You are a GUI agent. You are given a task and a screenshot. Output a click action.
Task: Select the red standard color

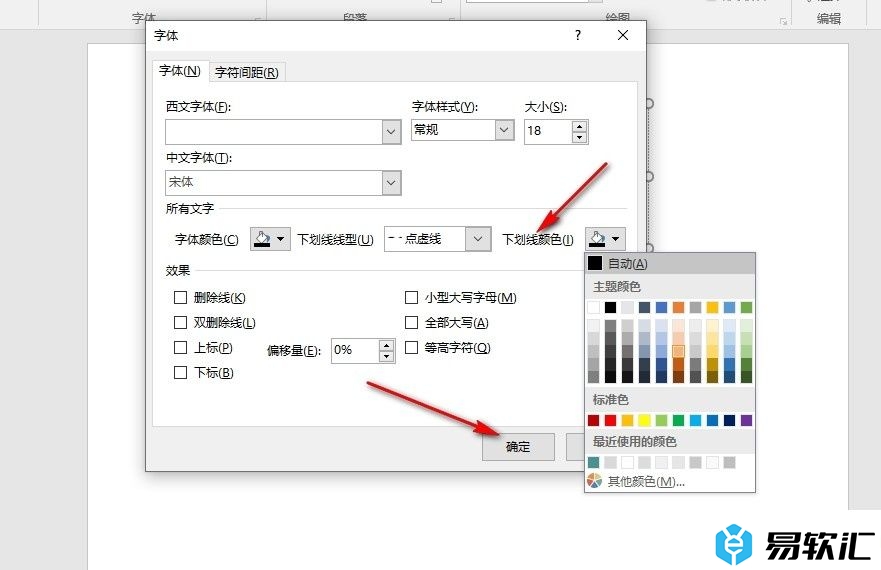coord(610,420)
